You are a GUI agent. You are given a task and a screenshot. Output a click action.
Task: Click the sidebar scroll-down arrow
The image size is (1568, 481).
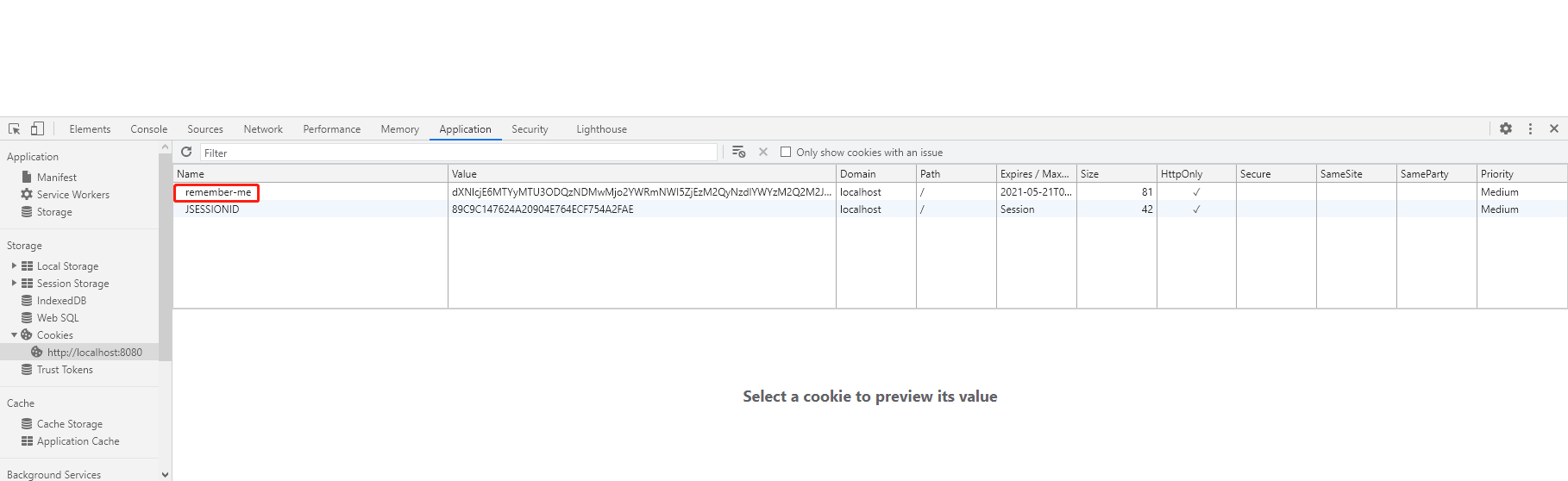[x=165, y=474]
